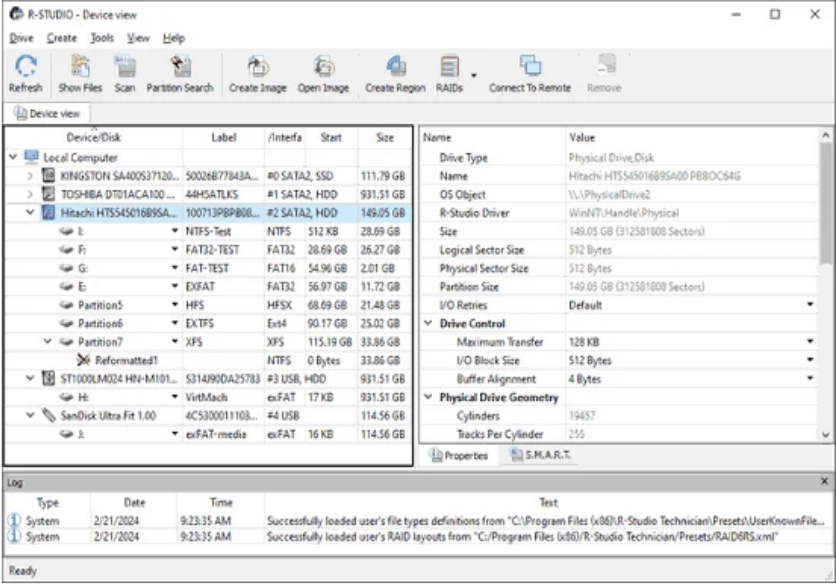Click the Local Computer icon

tap(31, 157)
